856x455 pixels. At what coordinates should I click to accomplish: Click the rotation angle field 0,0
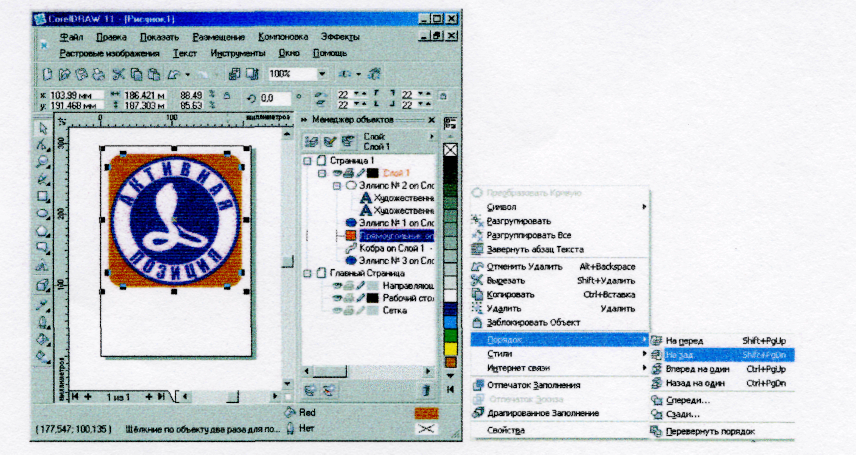click(x=274, y=98)
